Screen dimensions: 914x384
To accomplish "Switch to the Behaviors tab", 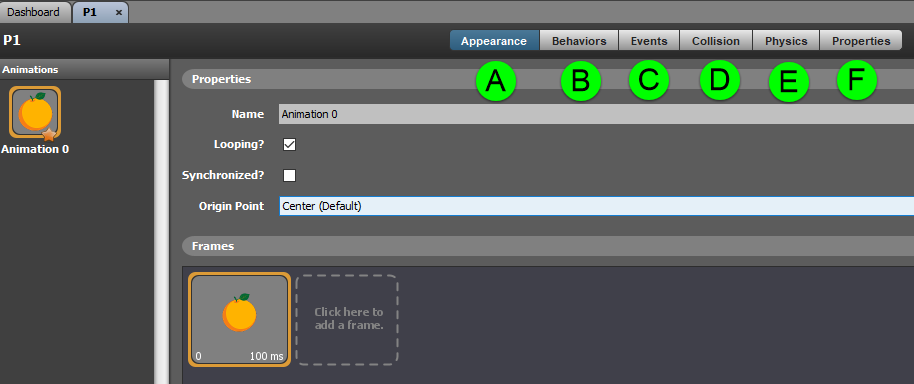I will 579,41.
